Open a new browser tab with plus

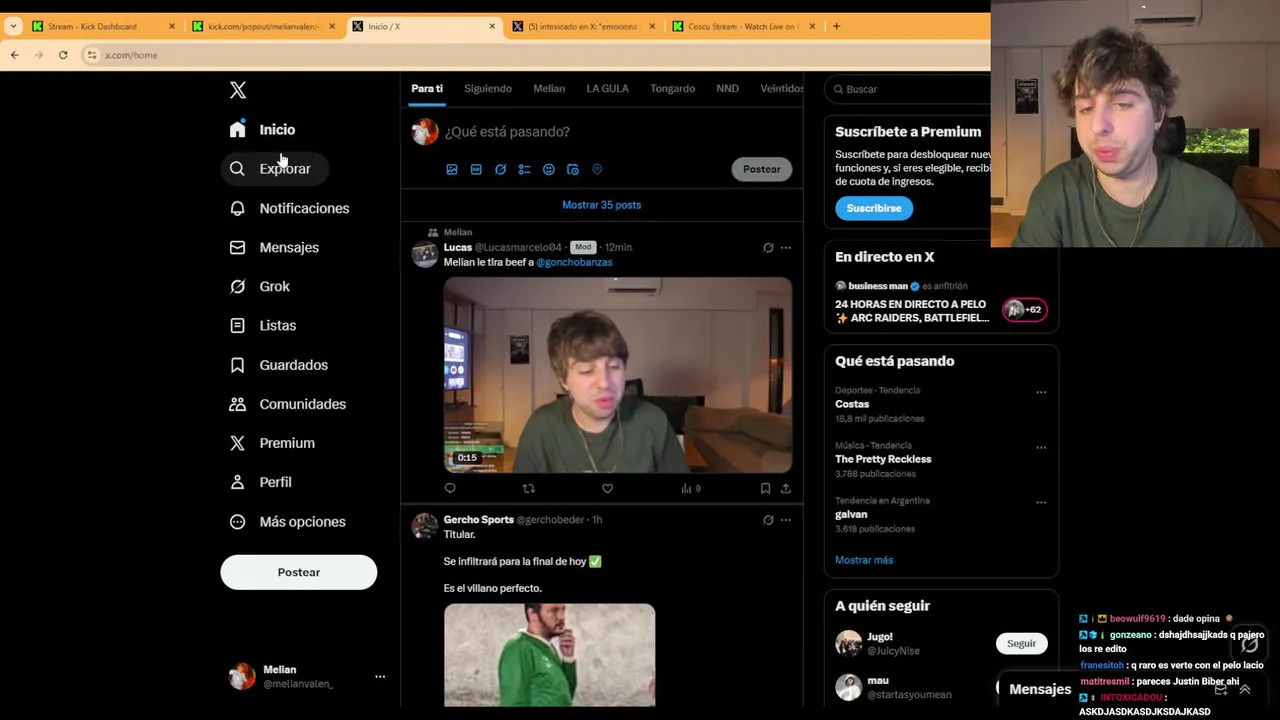tap(836, 26)
